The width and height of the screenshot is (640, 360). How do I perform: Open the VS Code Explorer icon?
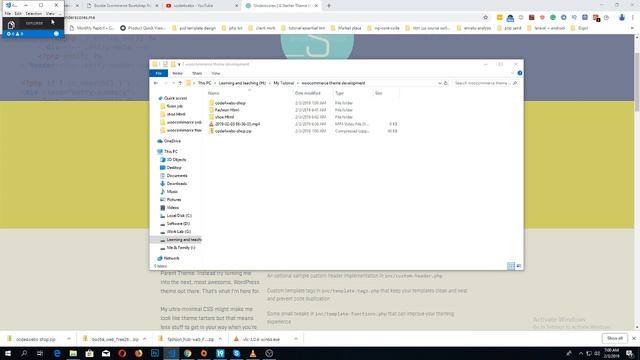pyautogui.click(x=11, y=24)
